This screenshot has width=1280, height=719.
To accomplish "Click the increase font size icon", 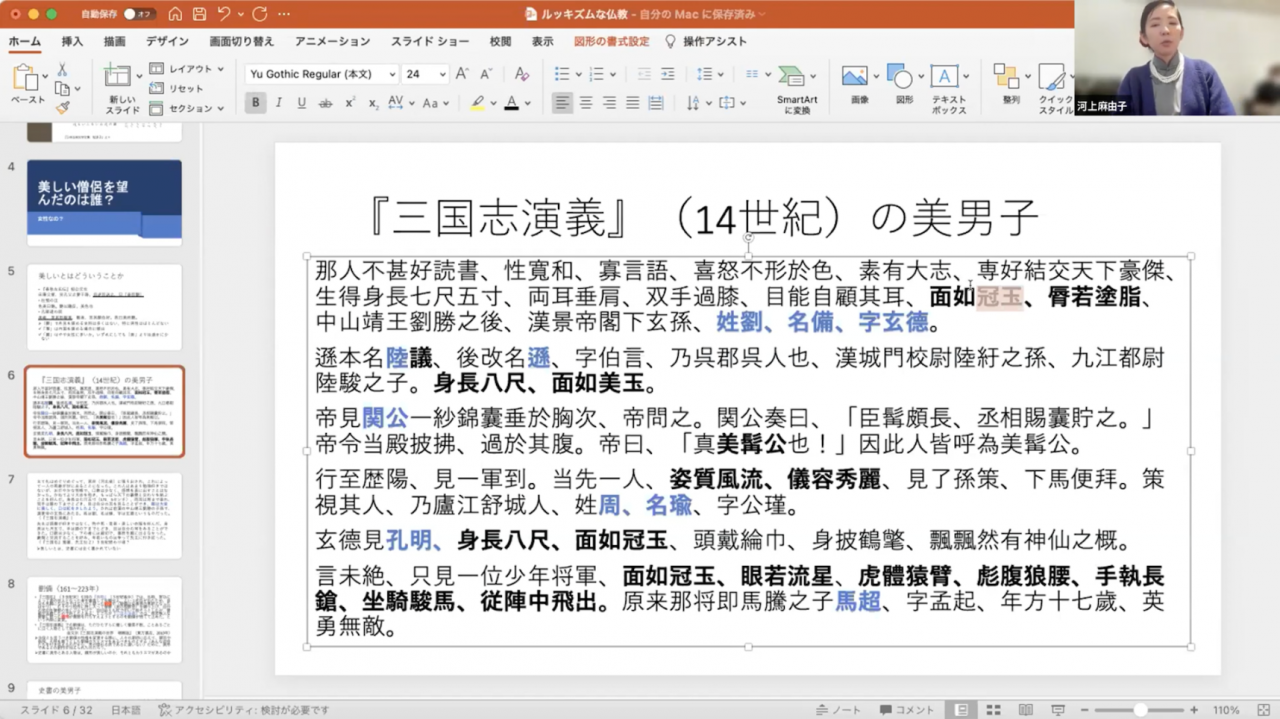I will coord(462,74).
